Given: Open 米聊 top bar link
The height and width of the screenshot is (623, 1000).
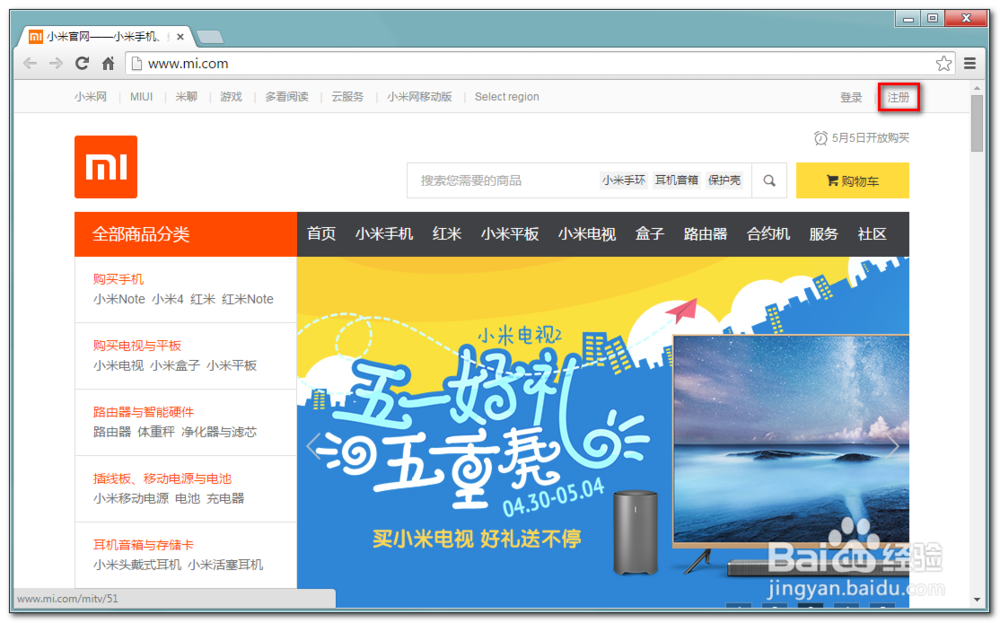Looking at the screenshot, I should coord(186,97).
